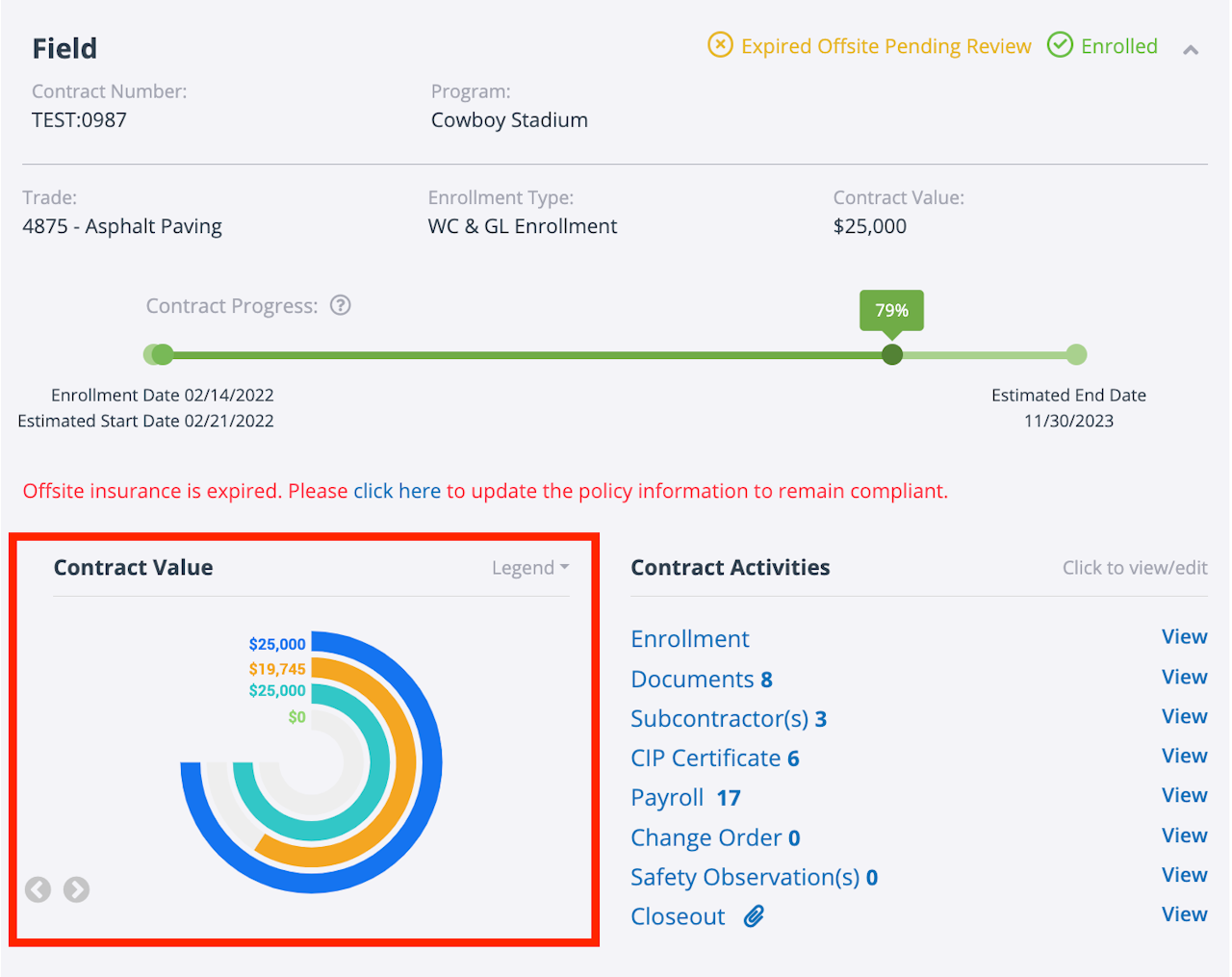Click the Estimated End Date endpoint dot
1232x977 pixels.
tap(1077, 354)
